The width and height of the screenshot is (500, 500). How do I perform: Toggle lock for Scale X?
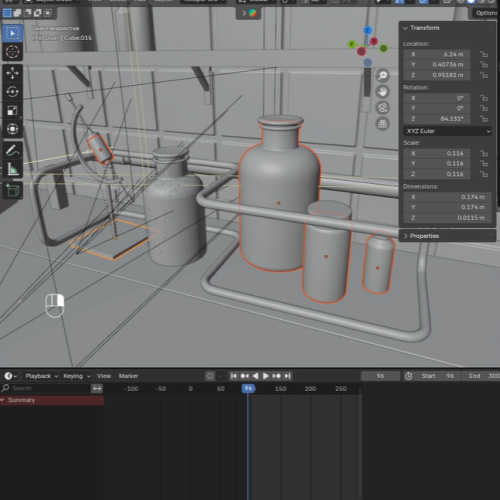pyautogui.click(x=484, y=153)
